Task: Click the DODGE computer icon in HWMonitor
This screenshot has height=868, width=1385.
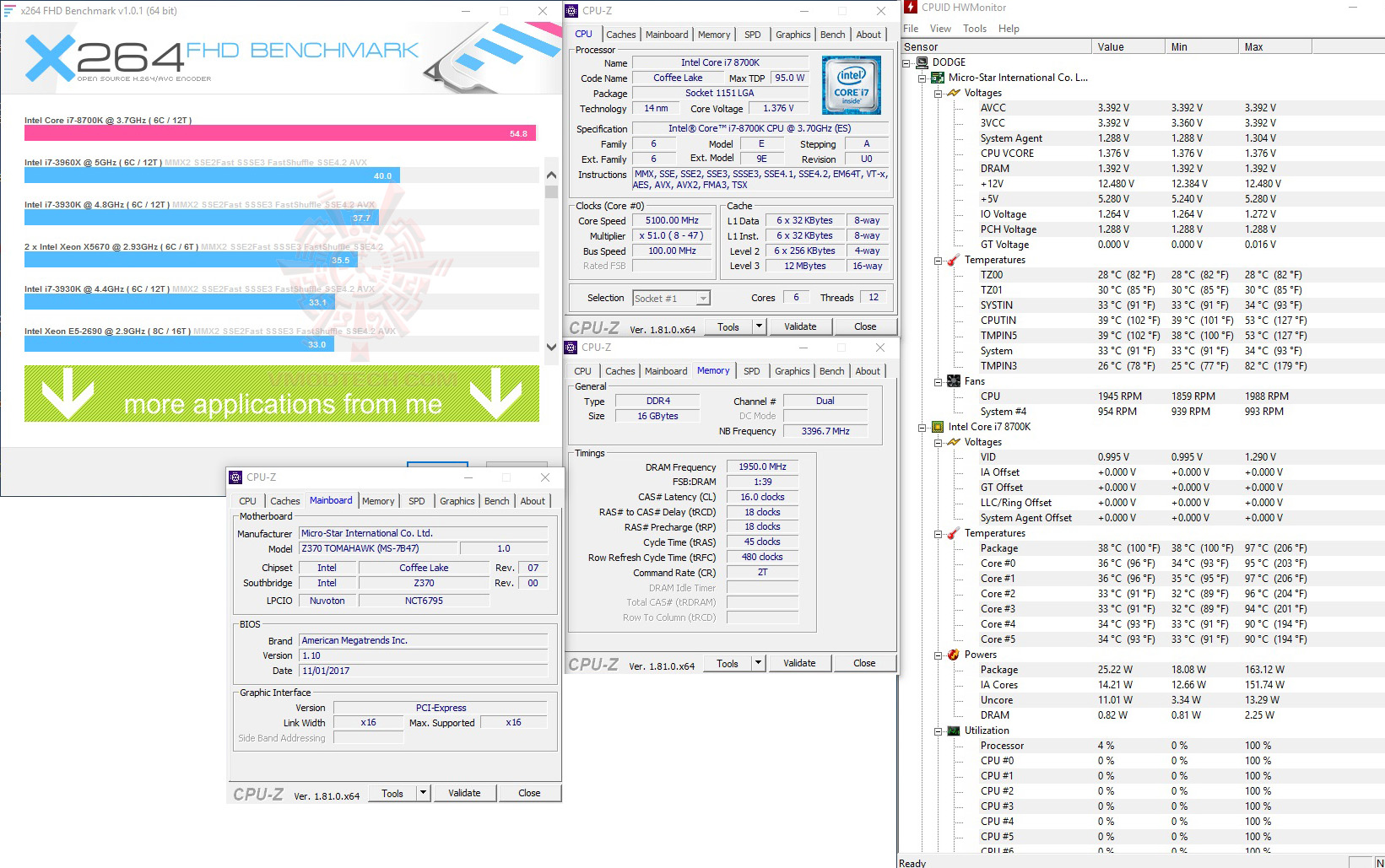Action: click(922, 62)
